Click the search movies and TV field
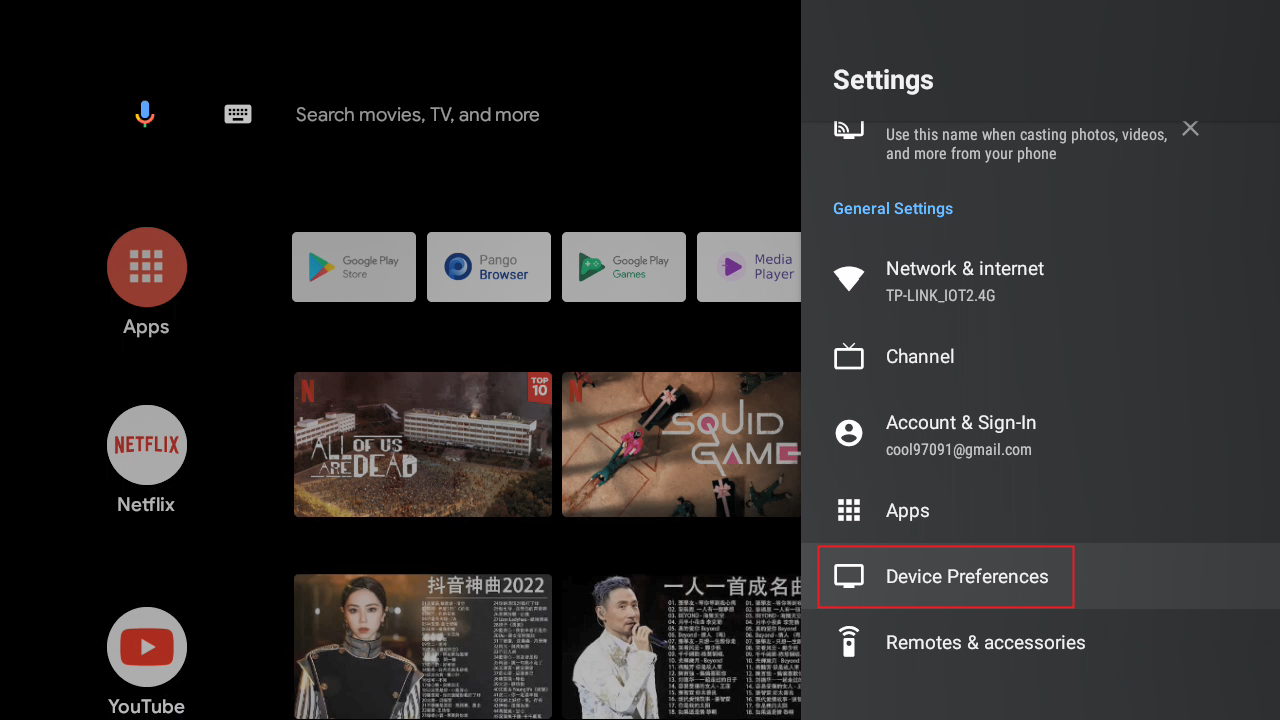The image size is (1280, 720). click(417, 115)
